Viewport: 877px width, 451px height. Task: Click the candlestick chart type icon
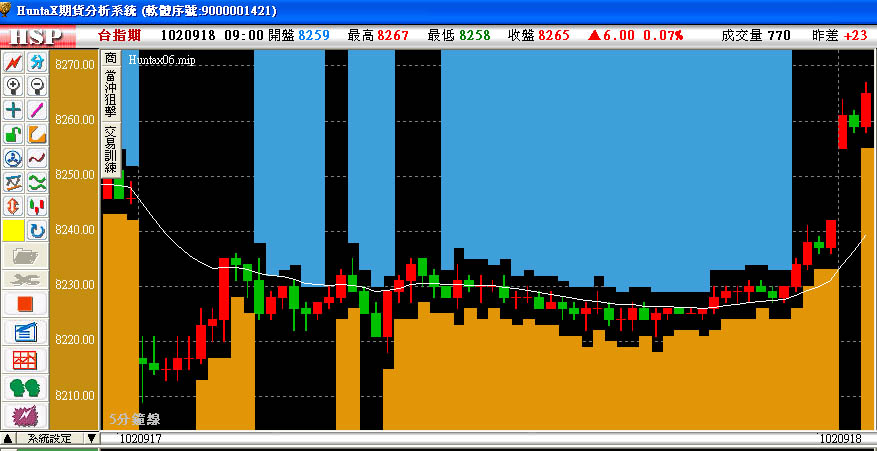[x=37, y=206]
